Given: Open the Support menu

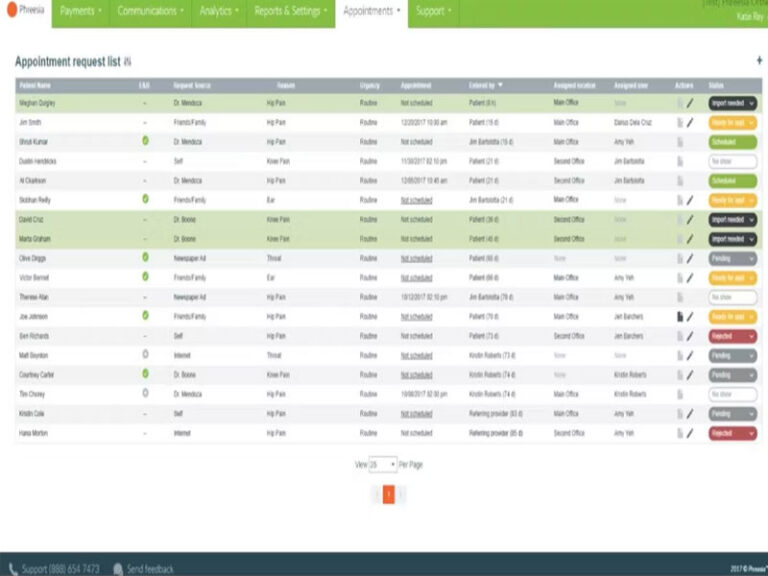Looking at the screenshot, I should [433, 11].
